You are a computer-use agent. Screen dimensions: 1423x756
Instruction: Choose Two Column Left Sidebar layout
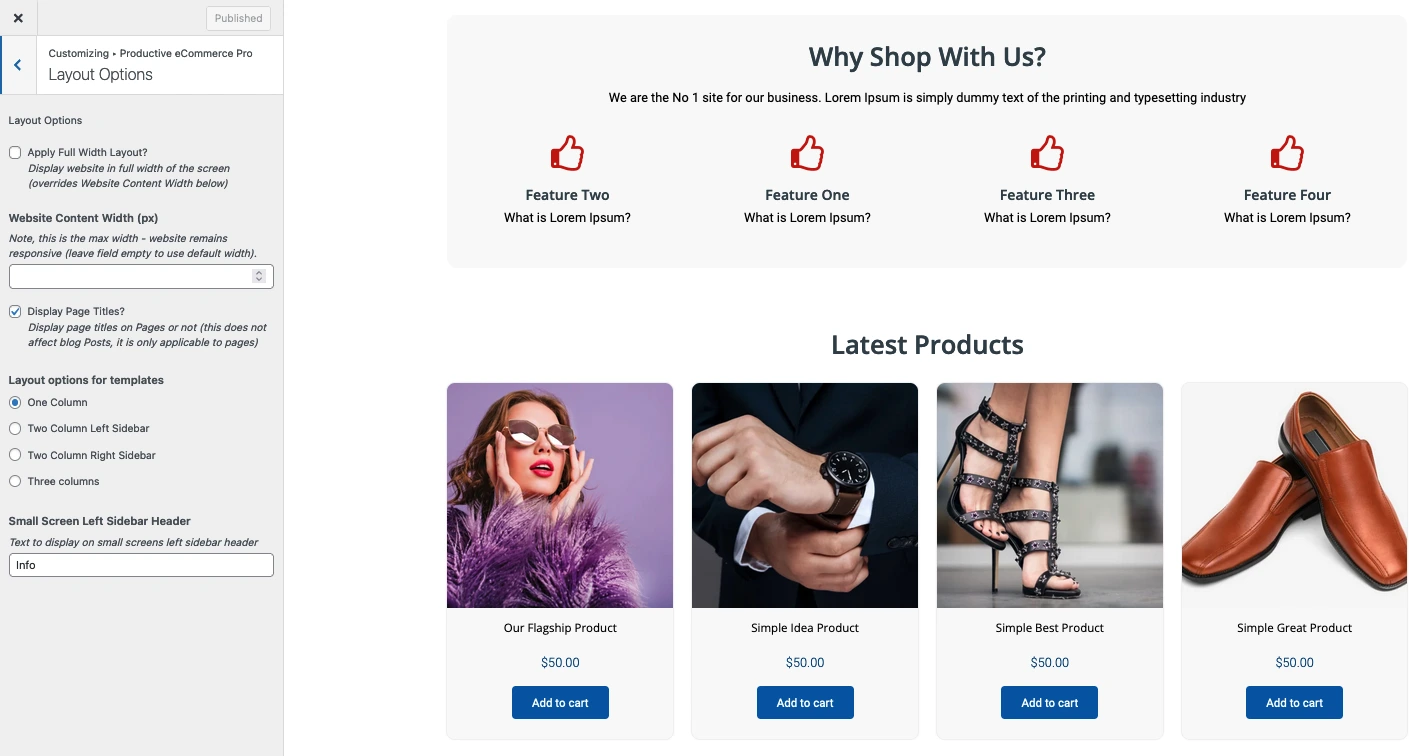coord(15,429)
